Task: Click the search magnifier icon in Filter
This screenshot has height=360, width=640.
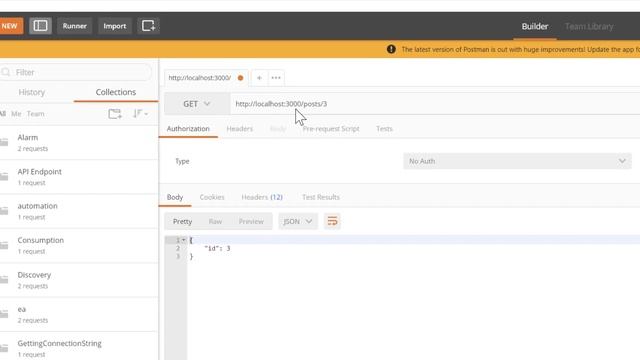Action: [6, 72]
